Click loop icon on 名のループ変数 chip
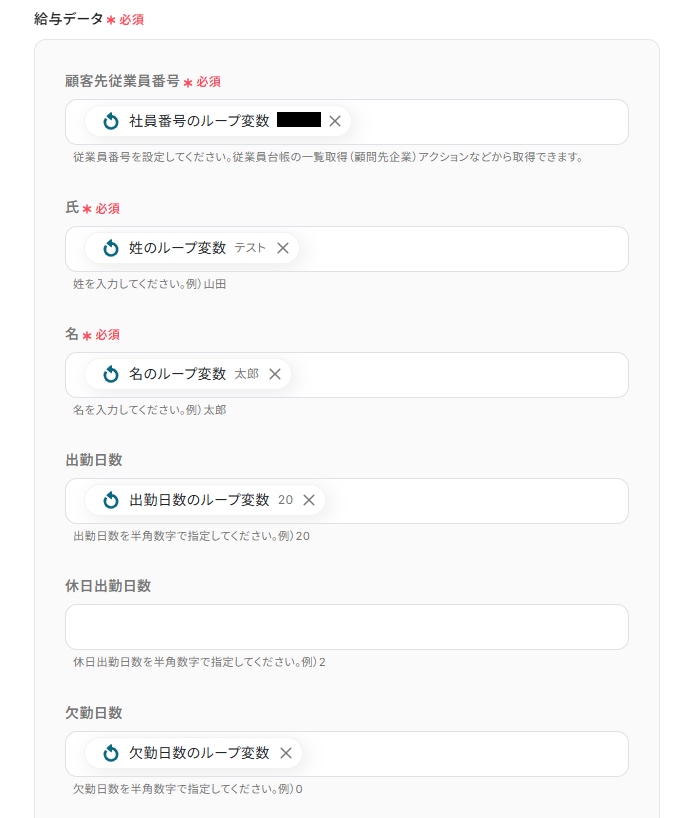This screenshot has width=694, height=818. click(x=111, y=374)
